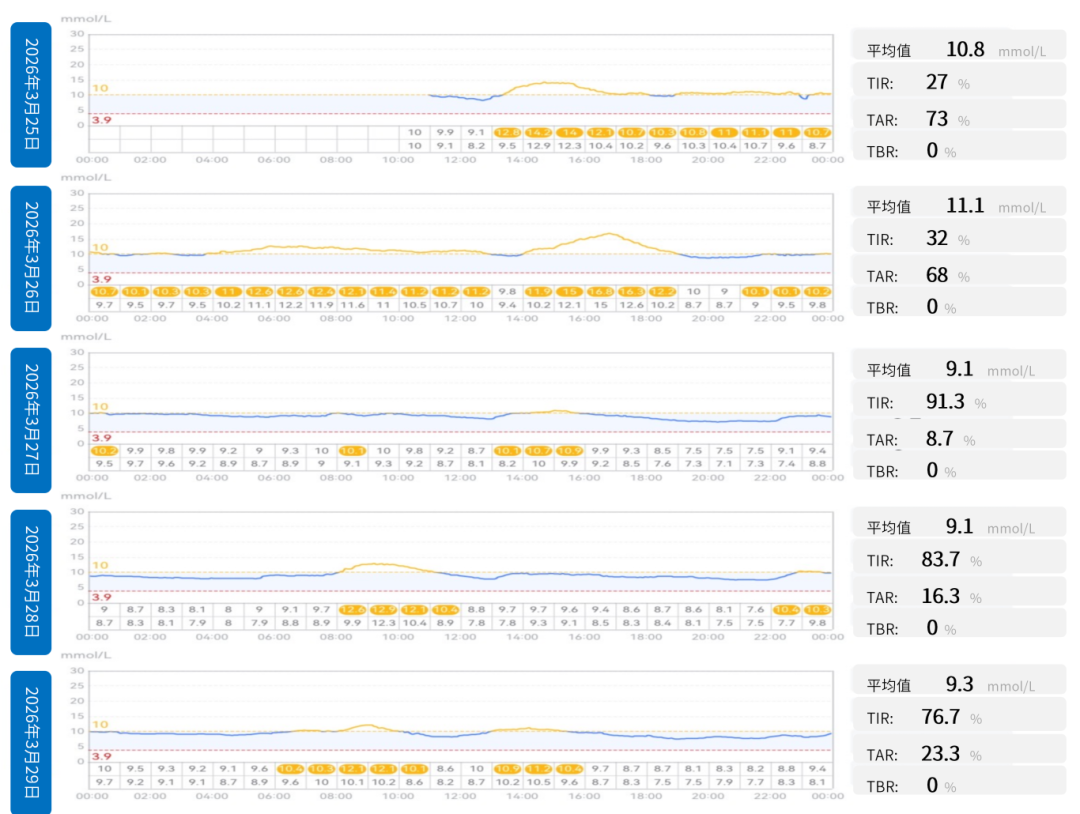The height and width of the screenshot is (814, 1080).
Task: Choose the 2026年3月28日 date label
Action: (31, 582)
